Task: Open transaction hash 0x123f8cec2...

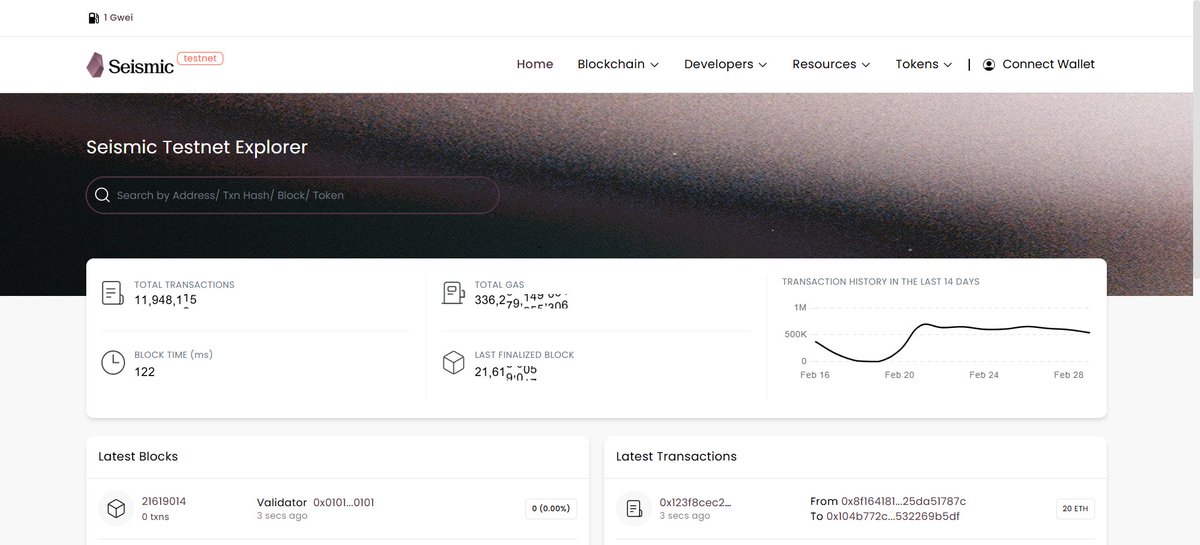Action: tap(695, 502)
